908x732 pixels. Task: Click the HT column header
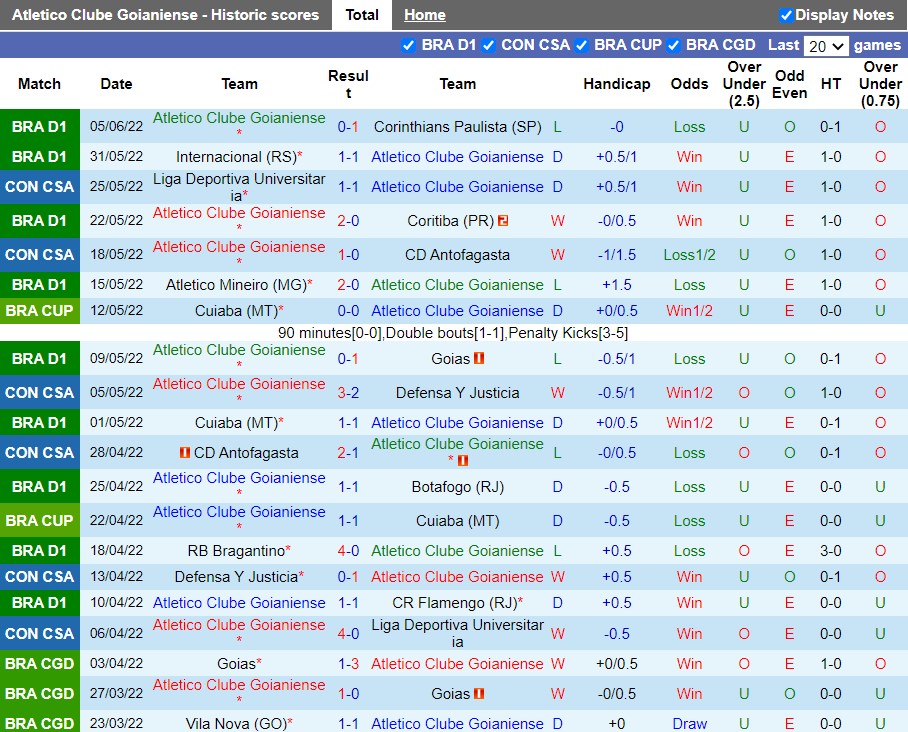(x=830, y=84)
